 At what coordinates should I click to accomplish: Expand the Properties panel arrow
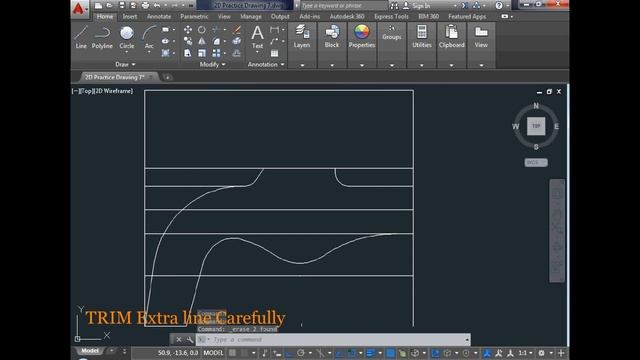362,65
